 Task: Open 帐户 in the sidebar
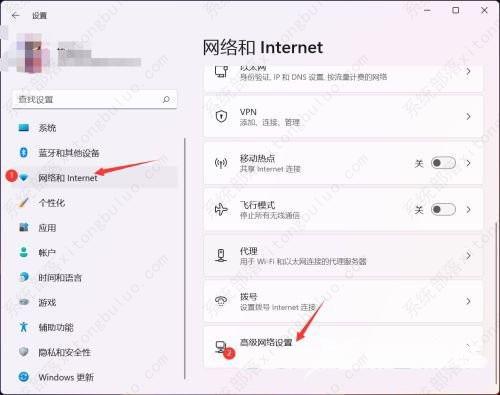pos(95,252)
